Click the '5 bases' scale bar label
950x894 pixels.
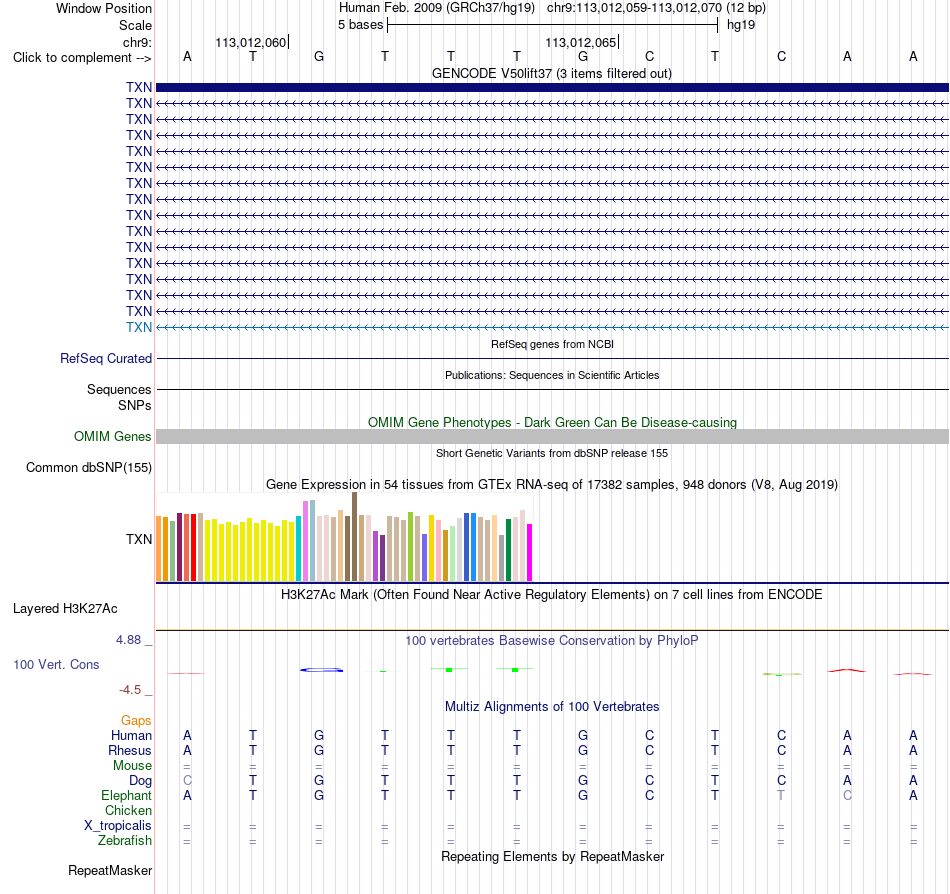point(360,25)
